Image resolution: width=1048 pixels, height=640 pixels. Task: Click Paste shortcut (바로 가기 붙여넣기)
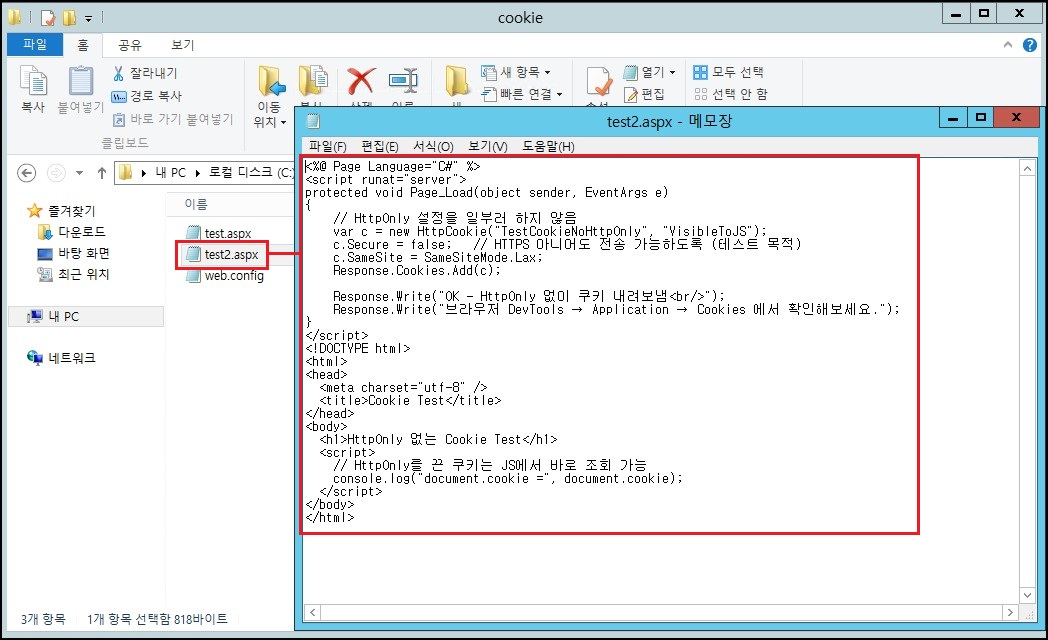(172, 119)
